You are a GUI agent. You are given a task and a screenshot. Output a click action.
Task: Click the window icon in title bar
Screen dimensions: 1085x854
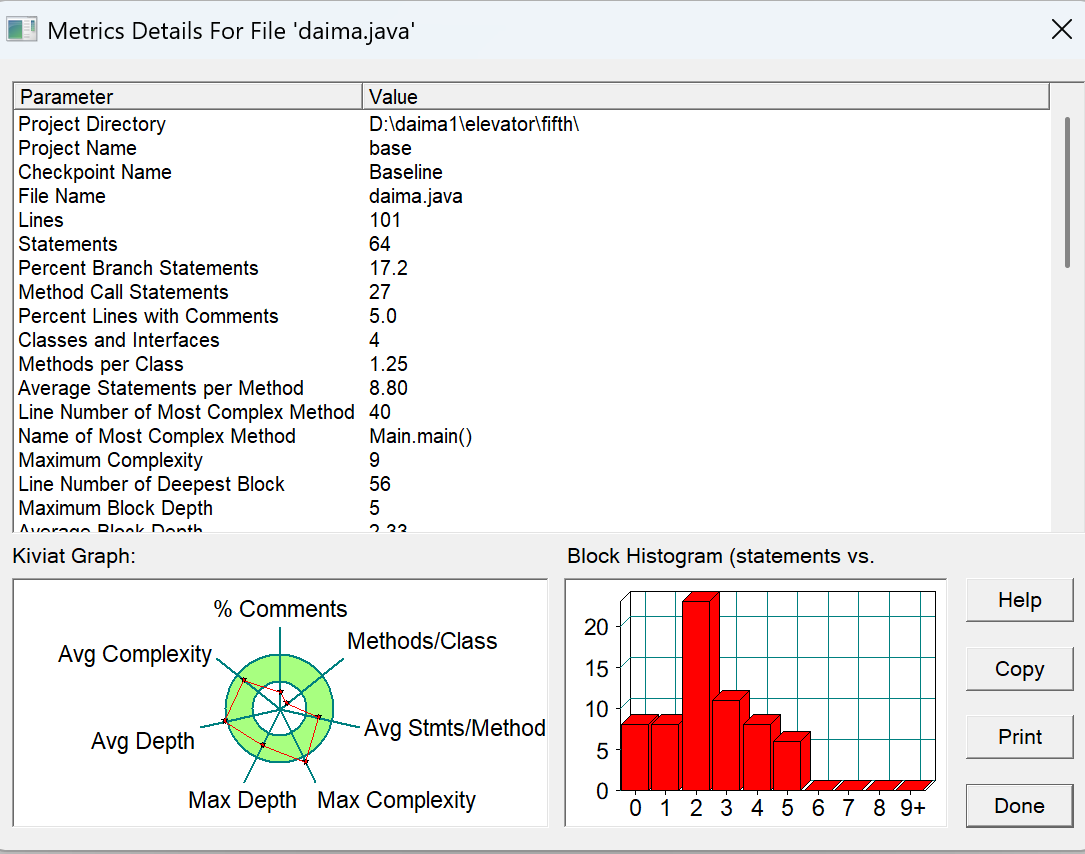(21, 30)
